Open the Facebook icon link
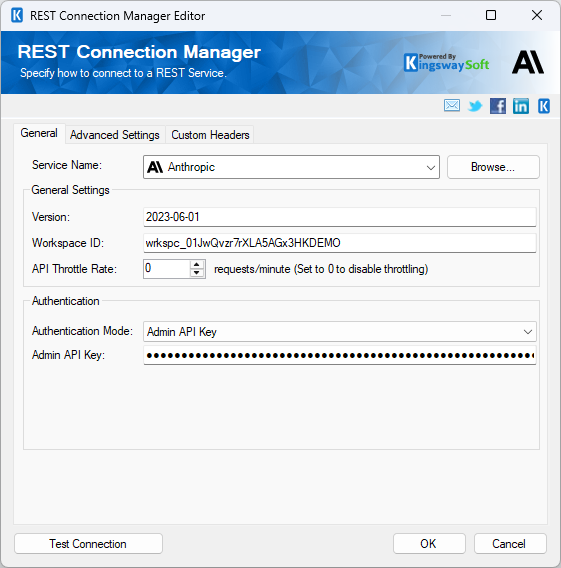The image size is (561, 568). [498, 106]
